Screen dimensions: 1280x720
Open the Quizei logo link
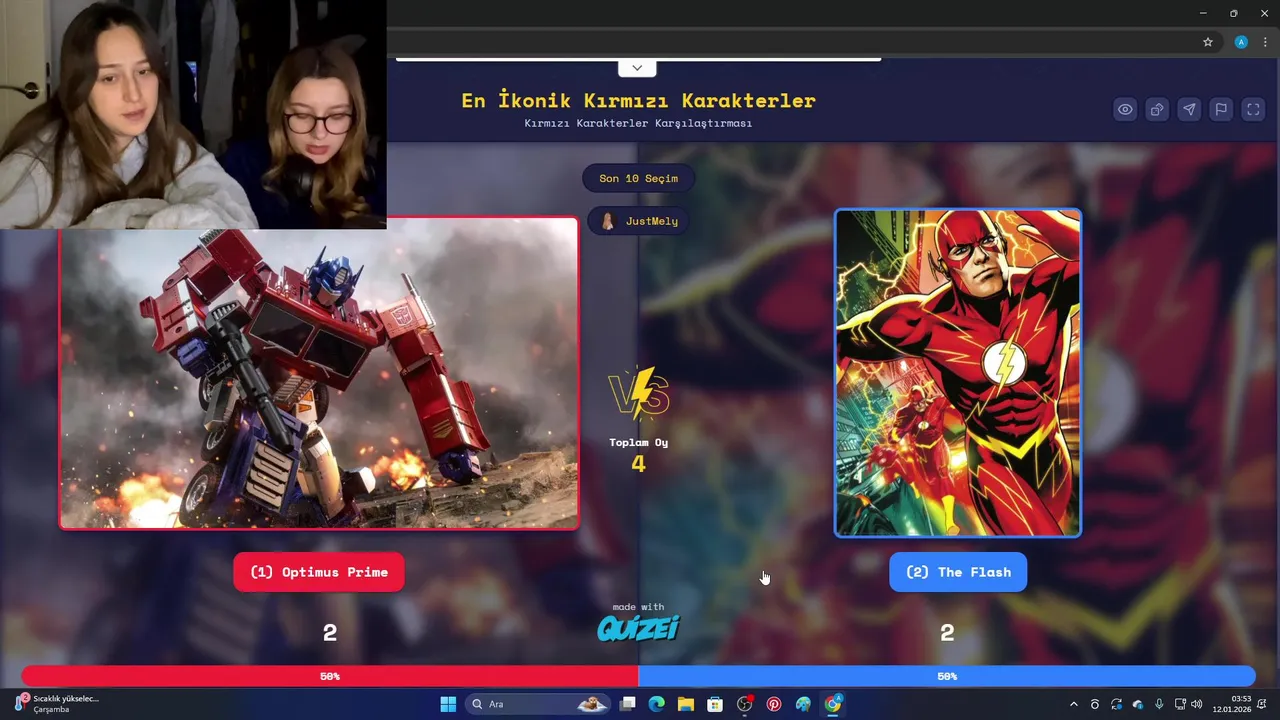coord(638,628)
